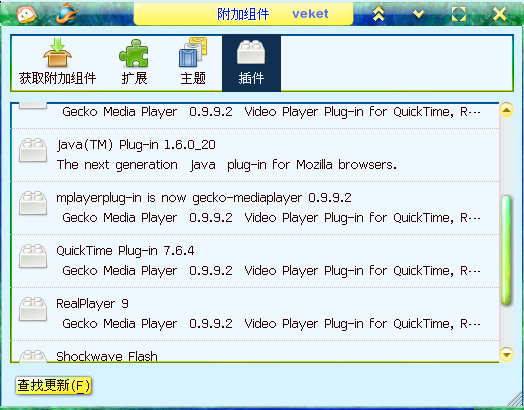524x410 pixels.
Task: Click the window resize grip at bottom corner
Action: click(x=515, y=399)
